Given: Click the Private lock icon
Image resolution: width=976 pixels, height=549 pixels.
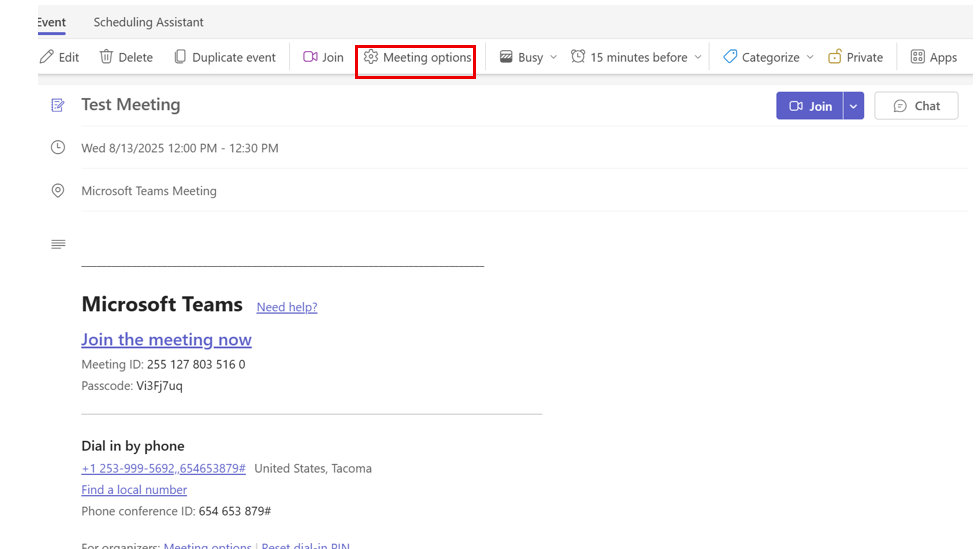Looking at the screenshot, I should click(835, 57).
